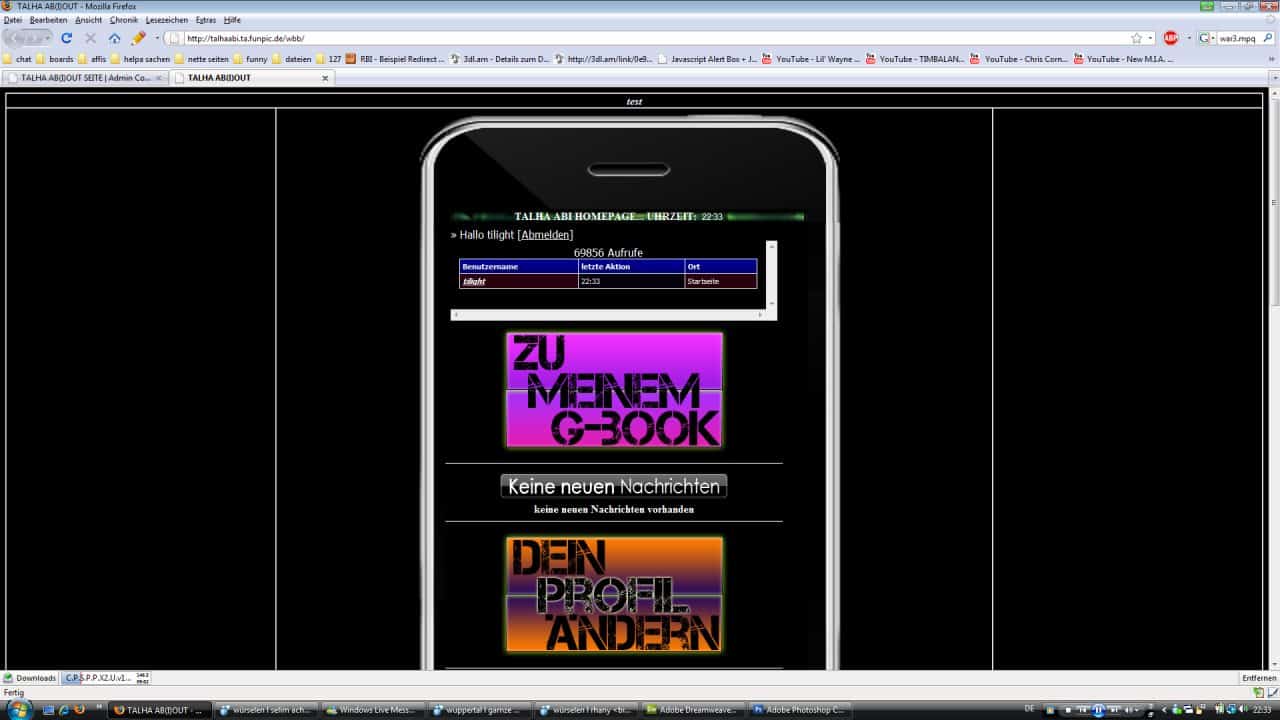Close the active TALHA AB(I)OUT tab
The height and width of the screenshot is (720, 1280).
click(x=325, y=78)
